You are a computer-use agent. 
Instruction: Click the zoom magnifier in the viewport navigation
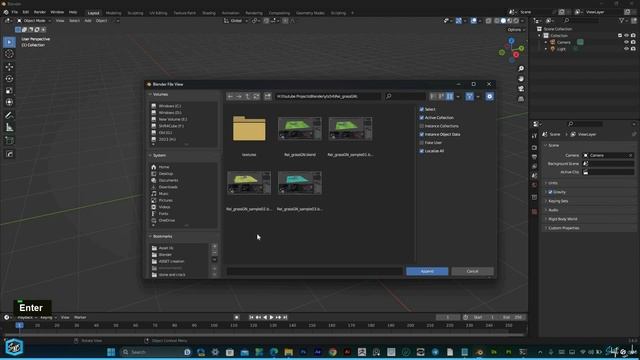click(521, 69)
